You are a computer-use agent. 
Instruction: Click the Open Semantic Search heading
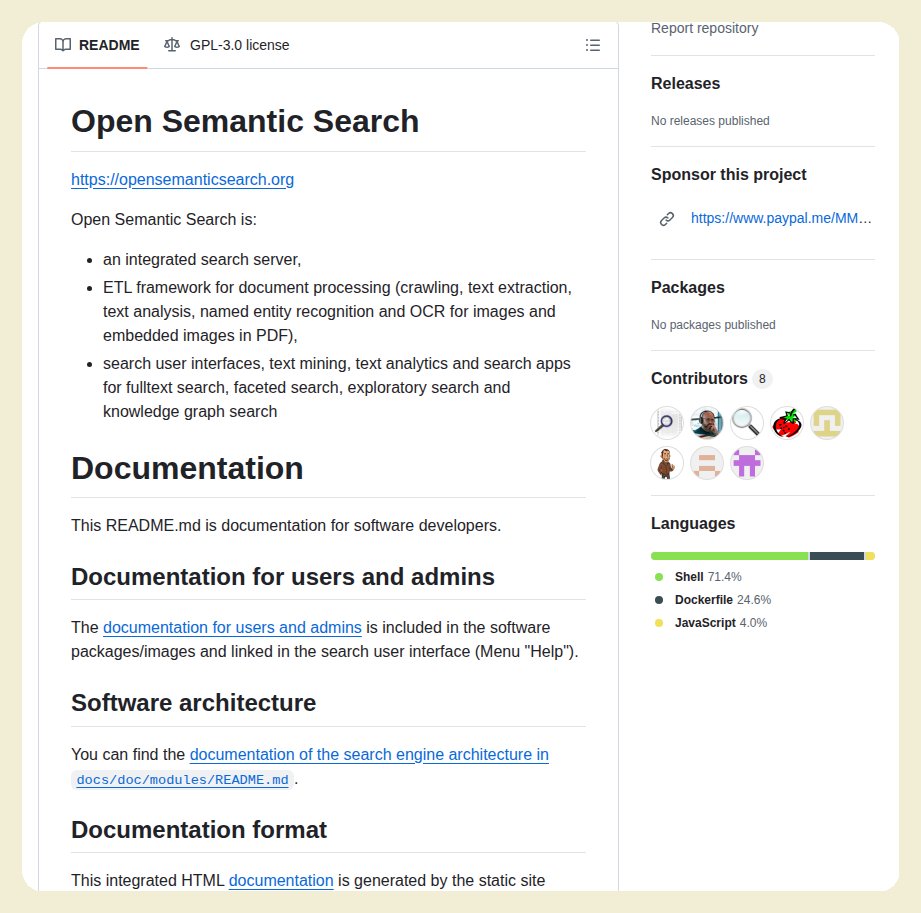[245, 122]
